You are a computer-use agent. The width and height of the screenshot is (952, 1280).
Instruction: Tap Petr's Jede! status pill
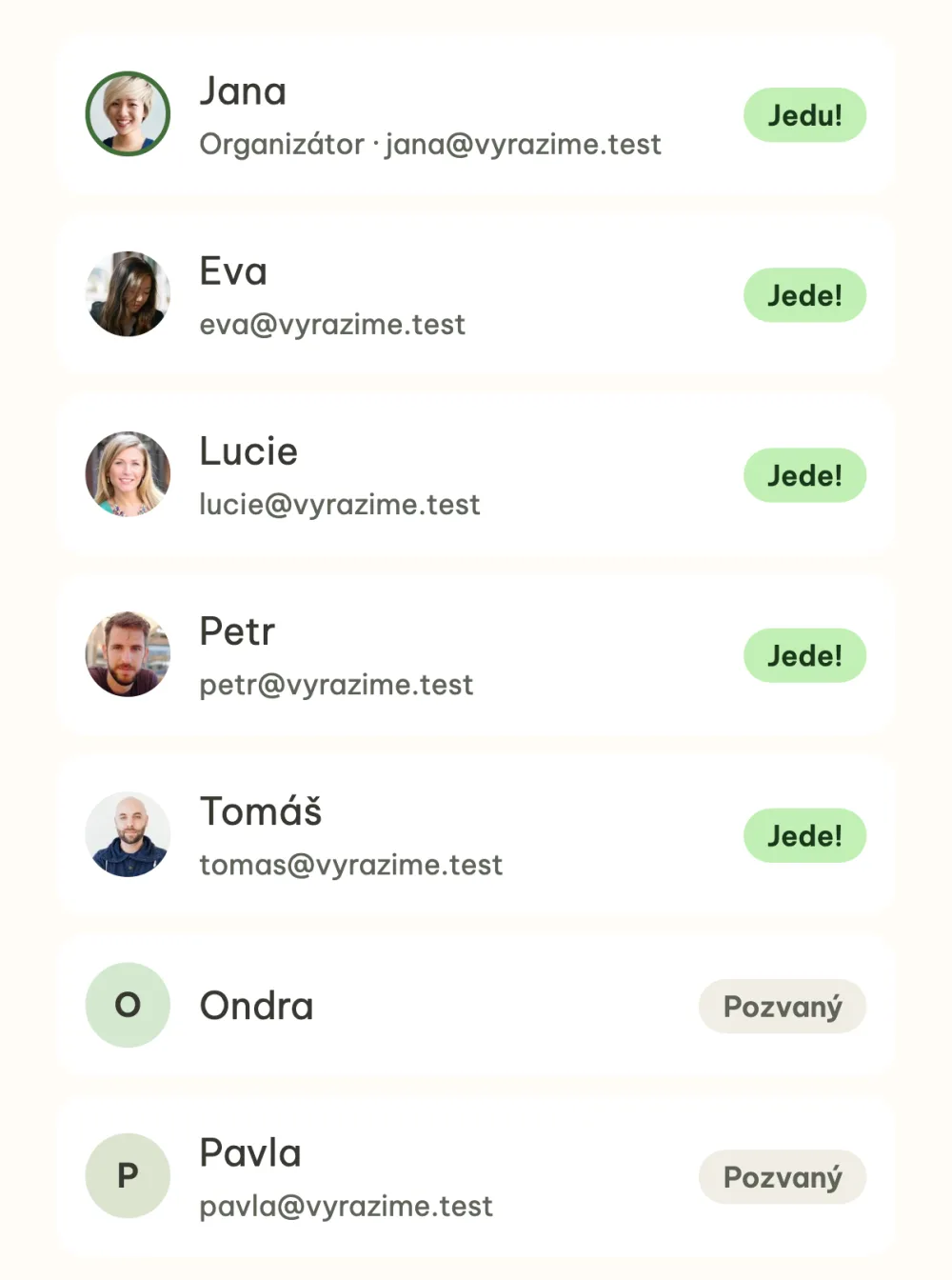[x=804, y=655]
